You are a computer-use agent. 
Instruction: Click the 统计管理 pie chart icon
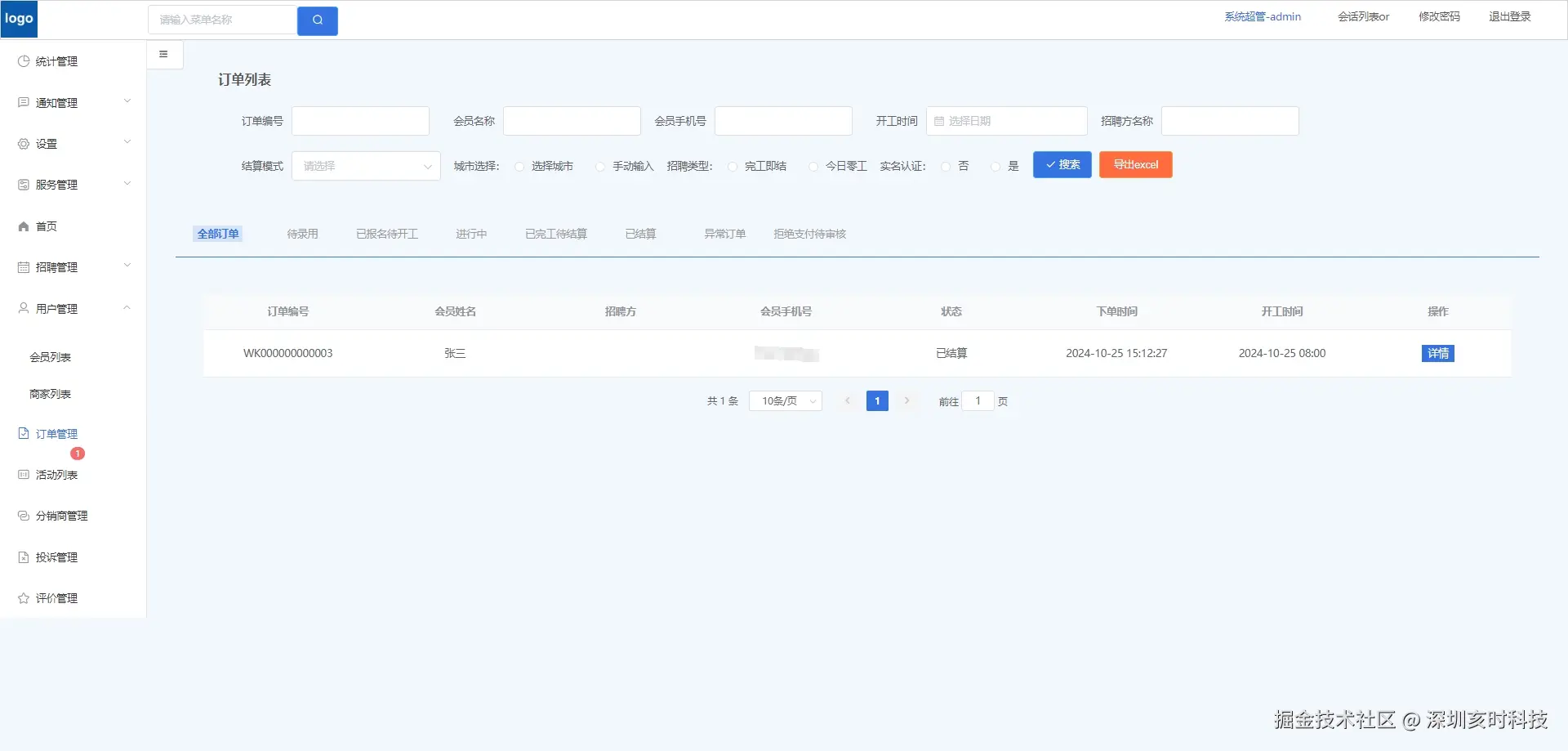tap(24, 61)
